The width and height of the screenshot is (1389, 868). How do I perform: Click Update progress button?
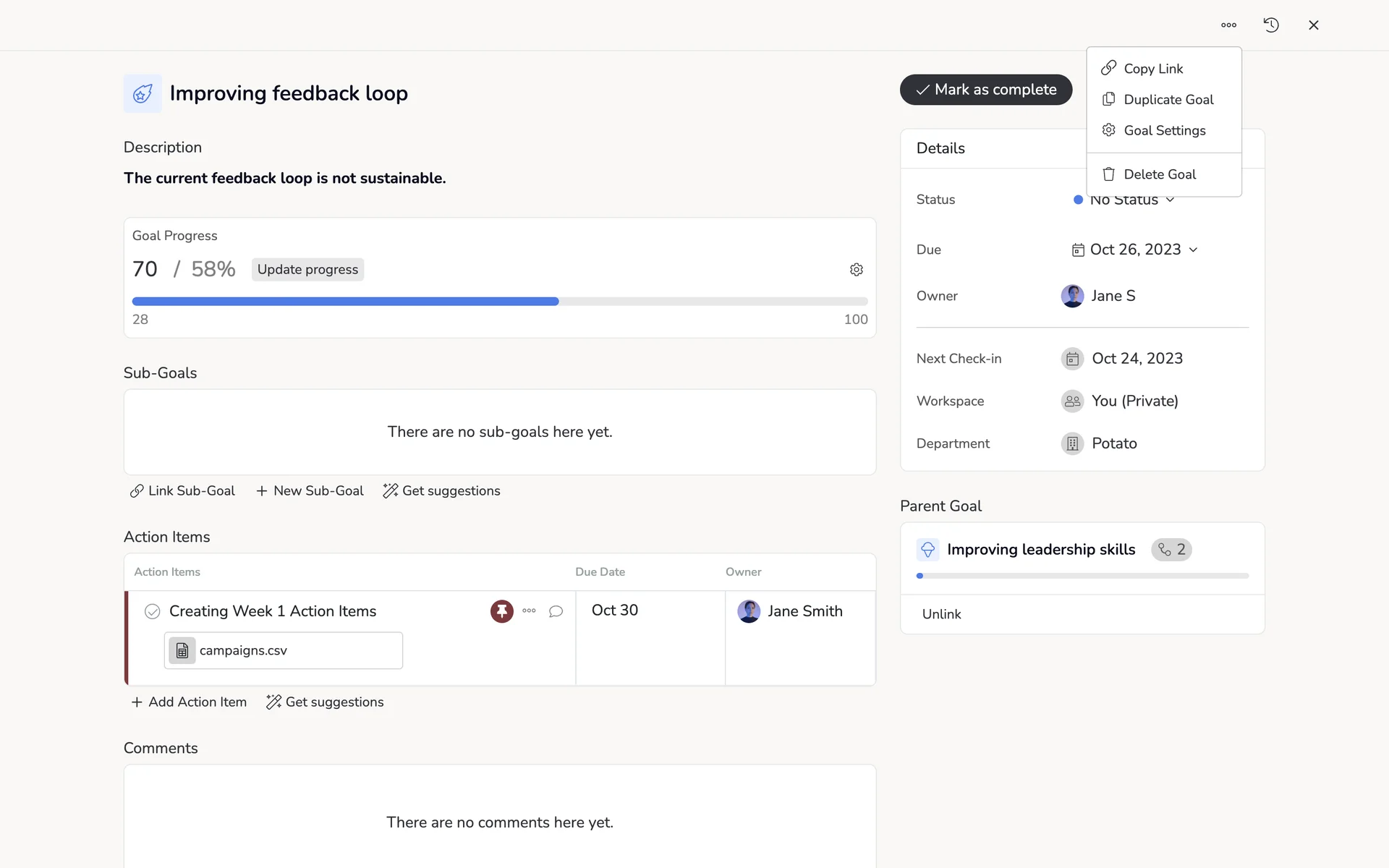307,270
